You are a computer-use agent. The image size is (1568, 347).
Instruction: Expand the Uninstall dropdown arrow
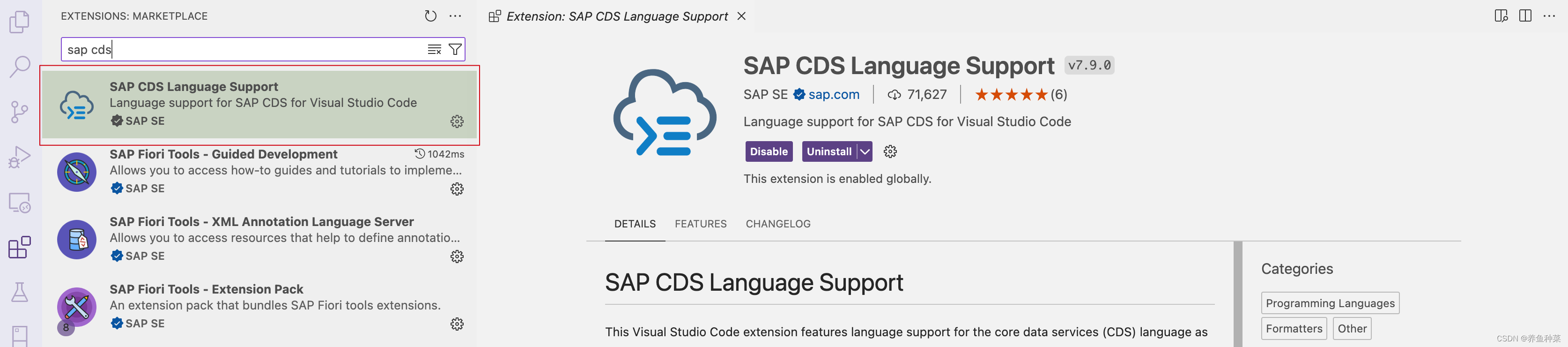[865, 151]
